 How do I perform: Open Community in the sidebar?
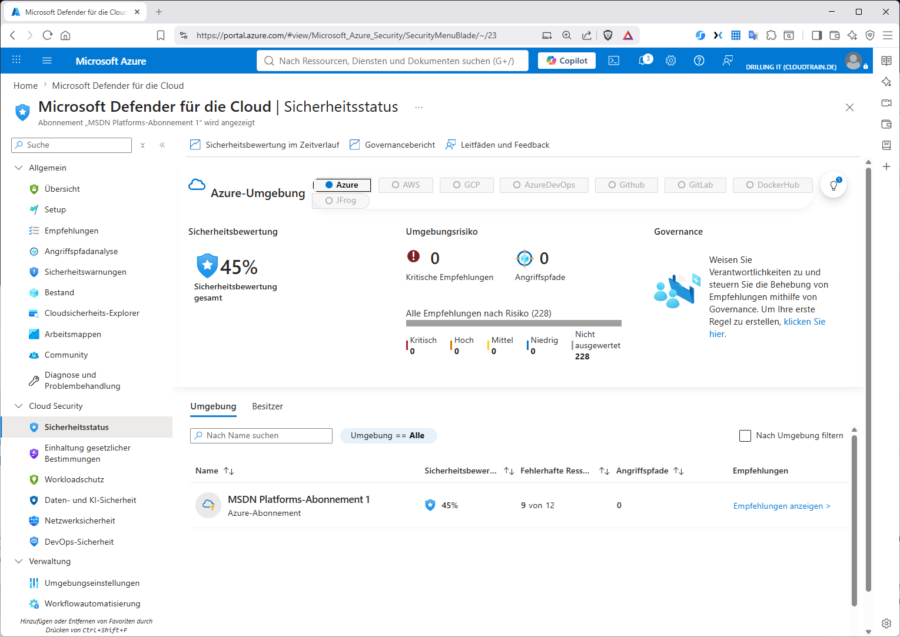(66, 355)
